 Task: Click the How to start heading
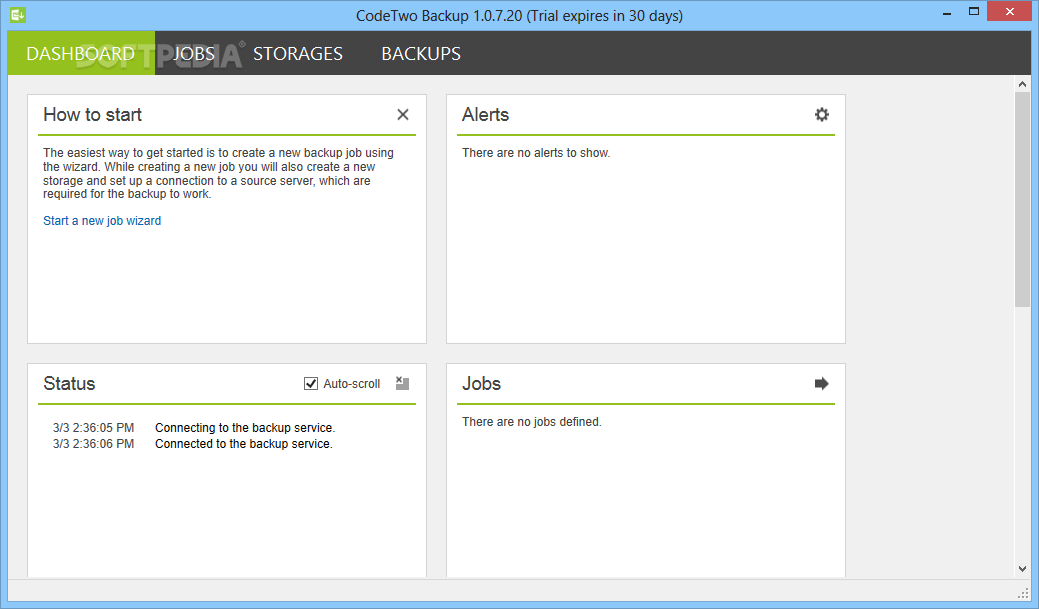click(x=93, y=115)
